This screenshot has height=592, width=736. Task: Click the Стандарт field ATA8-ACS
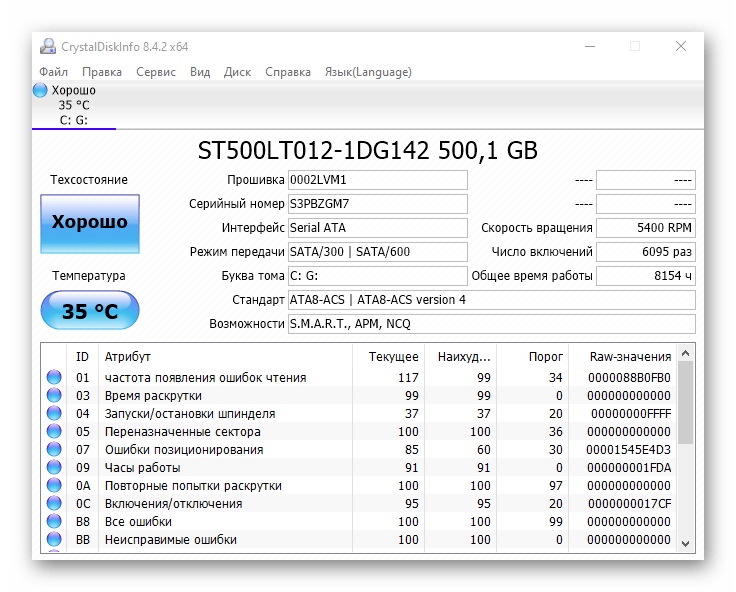point(491,300)
